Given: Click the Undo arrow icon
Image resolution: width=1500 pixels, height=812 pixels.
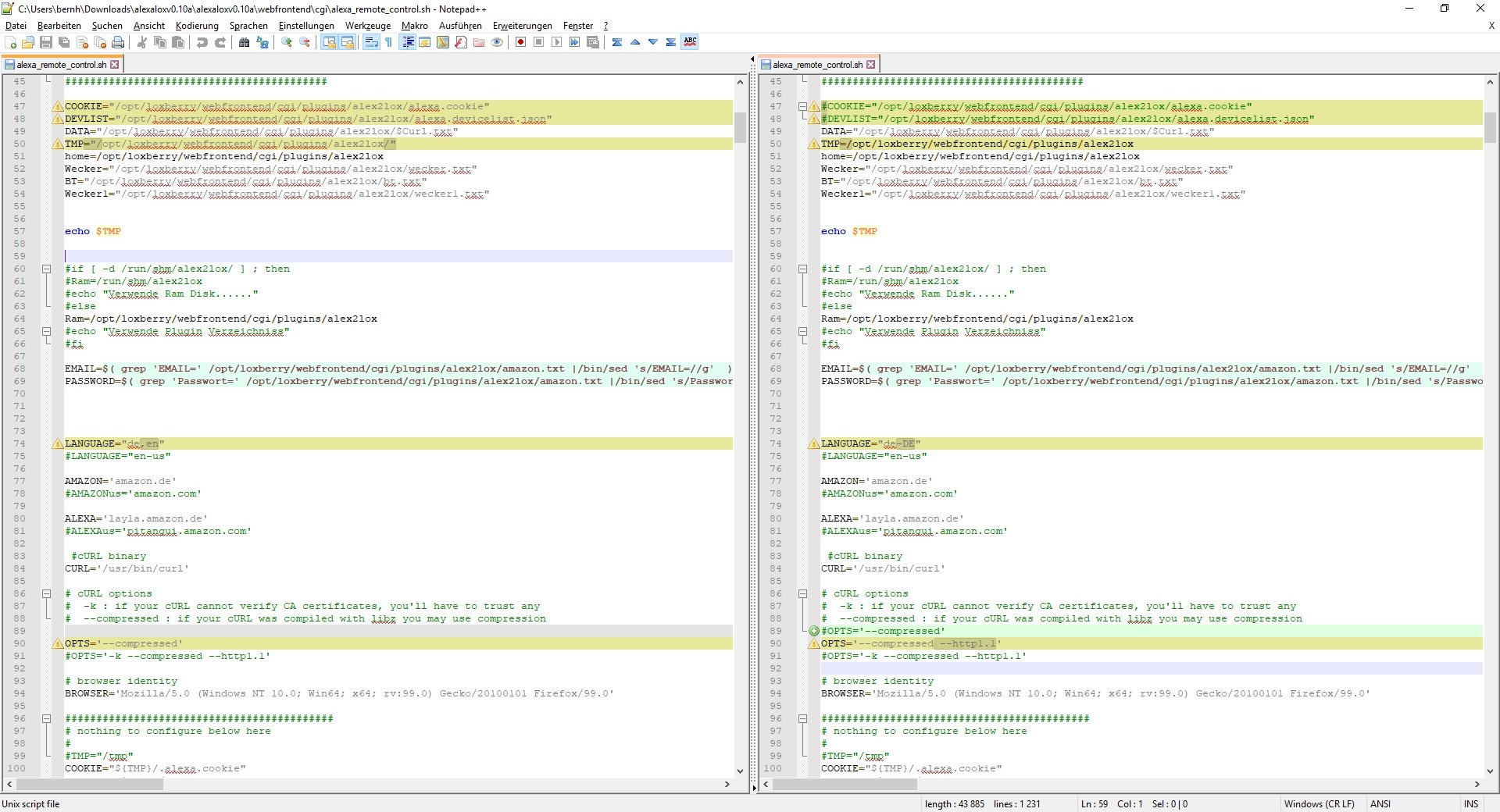Looking at the screenshot, I should point(202,42).
